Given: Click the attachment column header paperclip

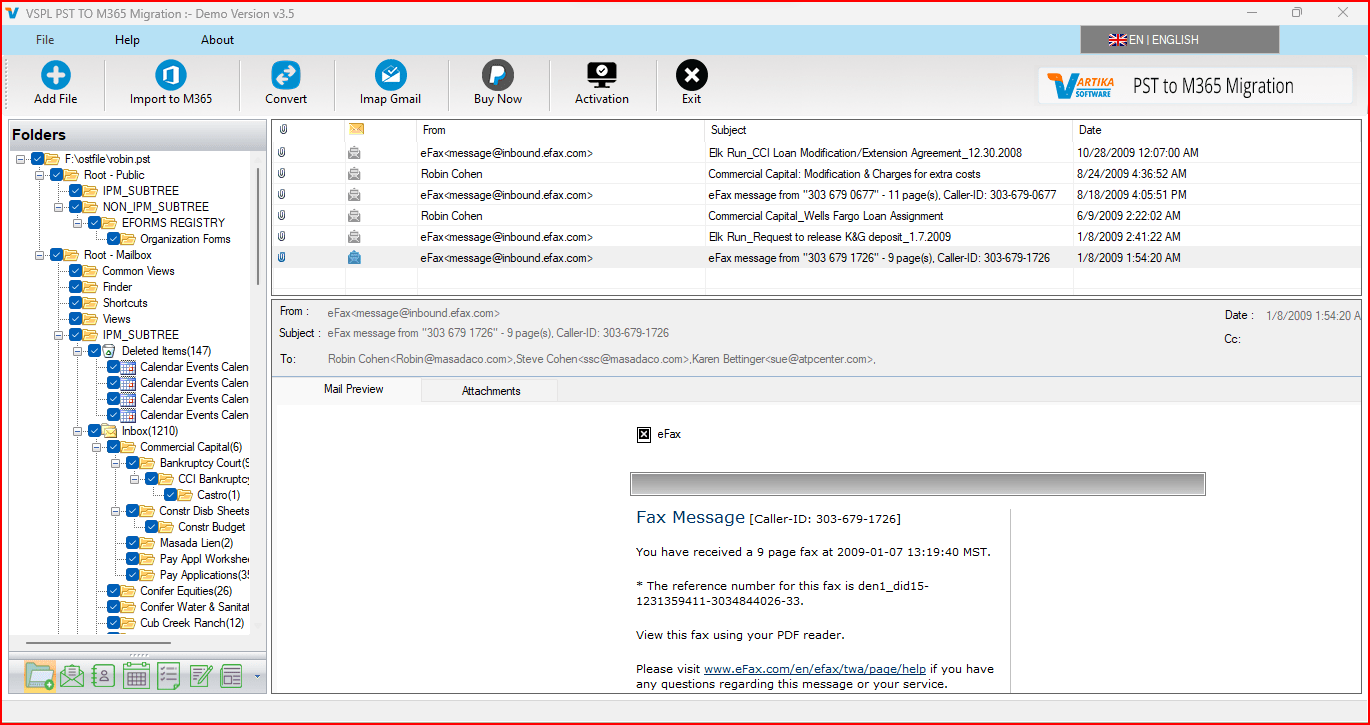Looking at the screenshot, I should (x=283, y=130).
